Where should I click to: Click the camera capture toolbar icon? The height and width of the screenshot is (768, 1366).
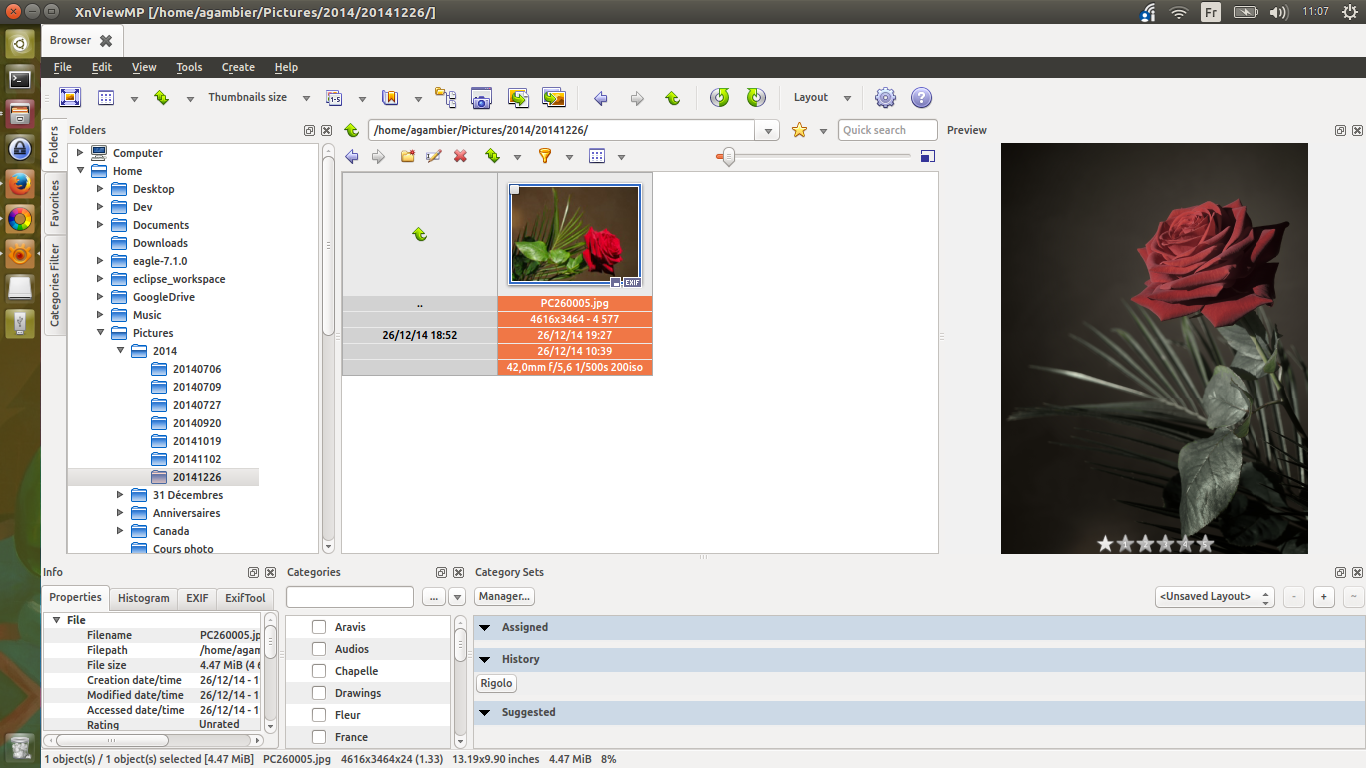[x=481, y=98]
